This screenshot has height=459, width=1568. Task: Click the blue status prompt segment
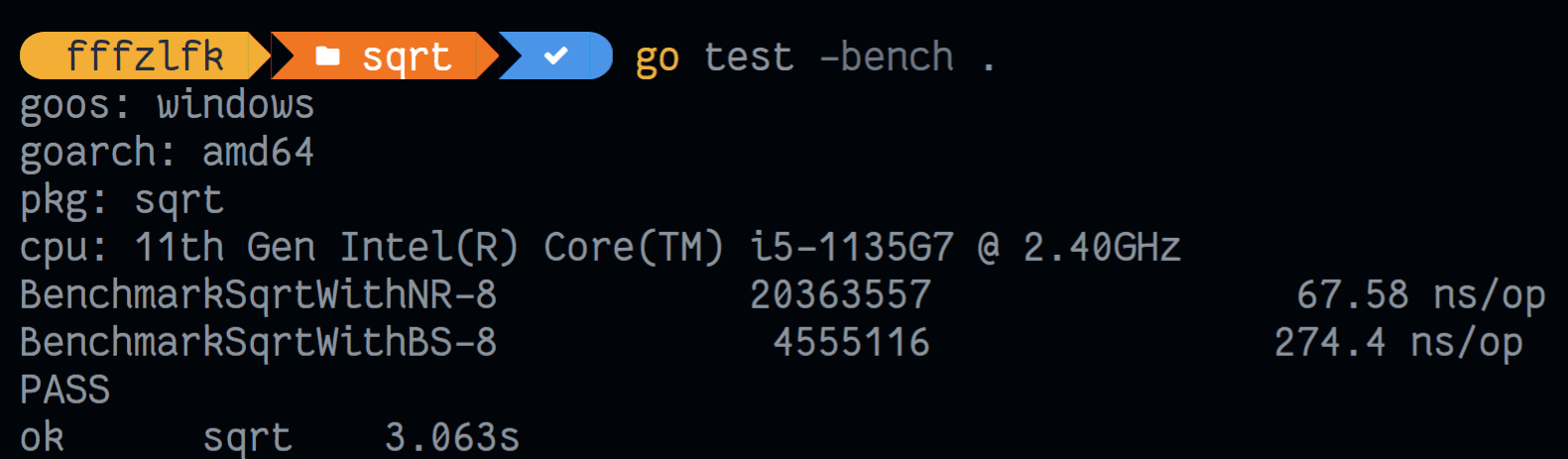pyautogui.click(x=555, y=56)
